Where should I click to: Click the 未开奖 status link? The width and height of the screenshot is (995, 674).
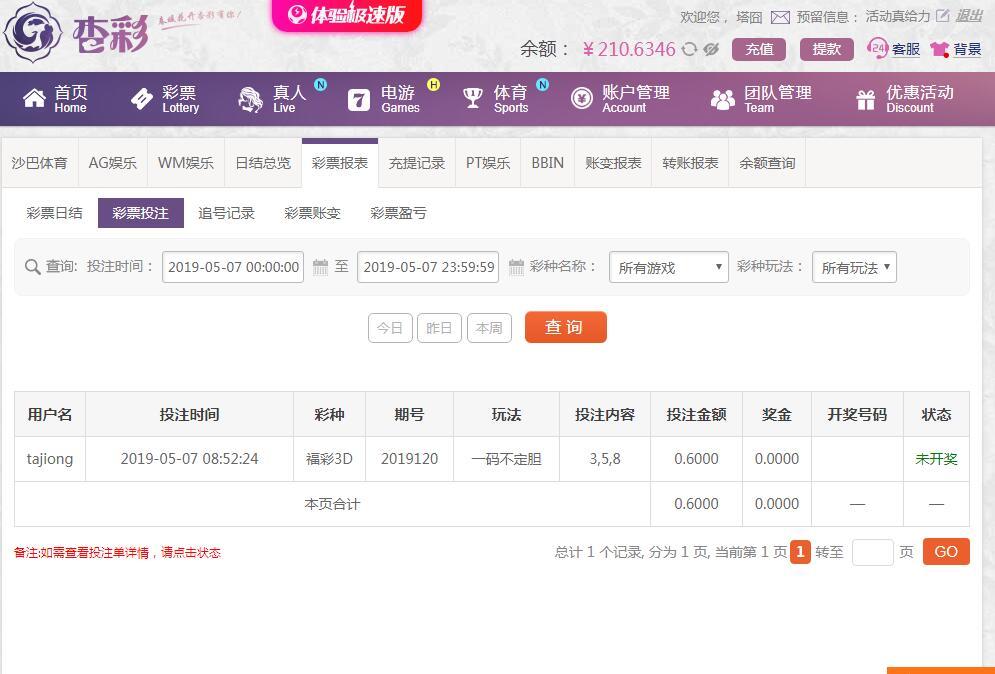(x=936, y=459)
